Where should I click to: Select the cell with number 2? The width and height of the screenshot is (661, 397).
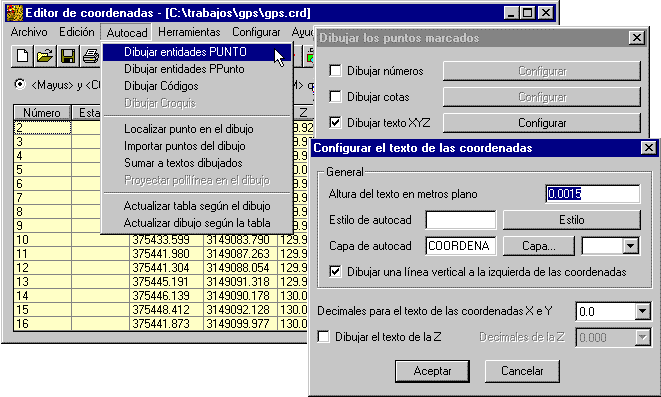click(42, 128)
